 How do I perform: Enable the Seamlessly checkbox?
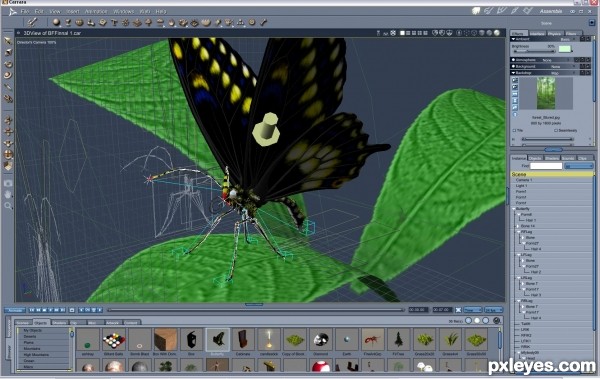556,131
